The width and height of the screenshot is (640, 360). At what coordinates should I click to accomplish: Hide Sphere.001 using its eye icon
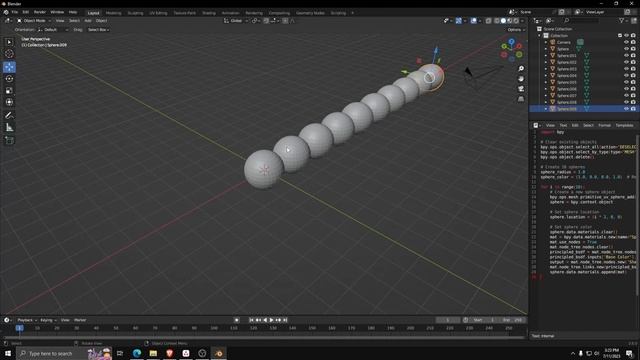[x=626, y=55]
